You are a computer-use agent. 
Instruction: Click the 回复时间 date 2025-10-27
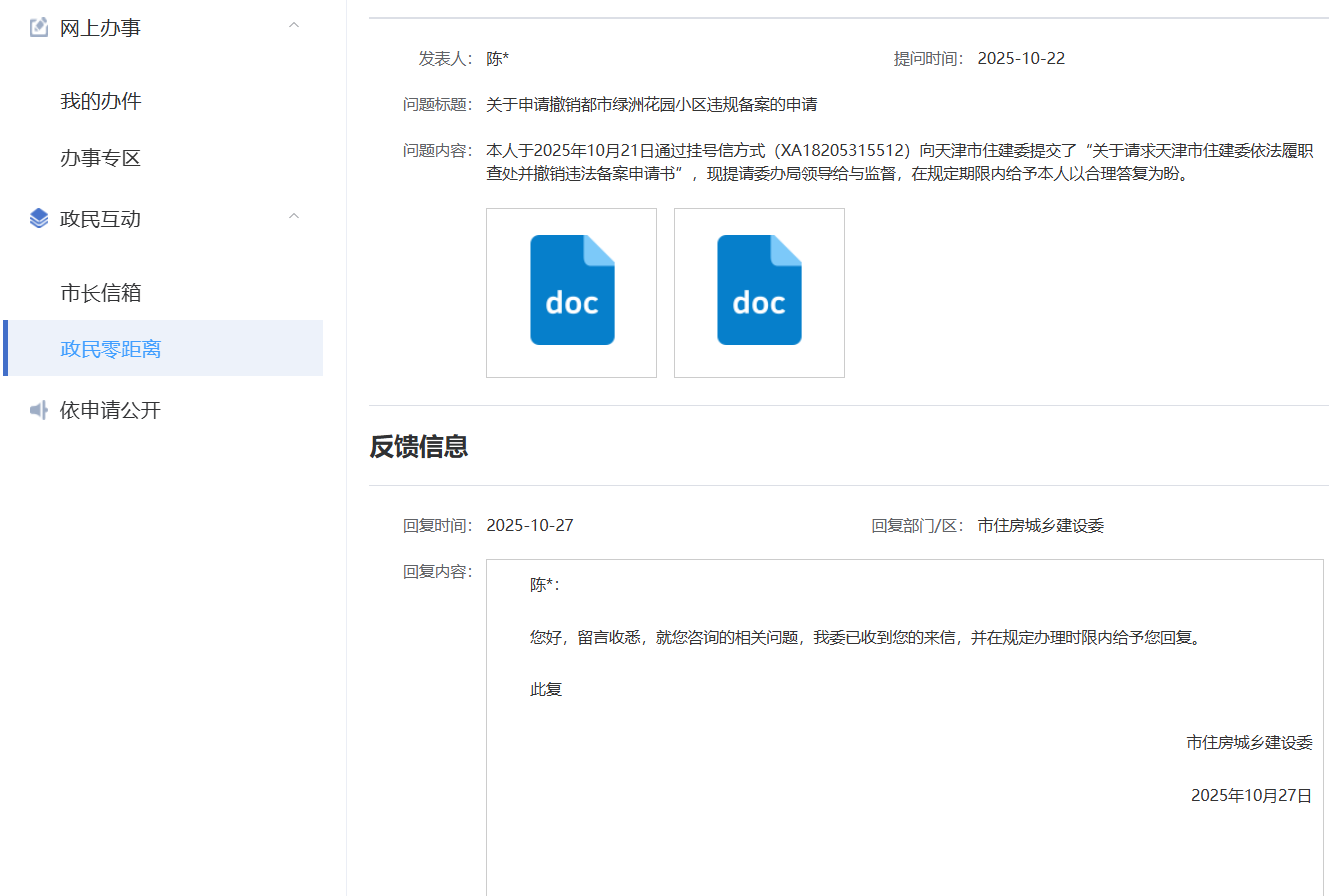[x=530, y=526]
